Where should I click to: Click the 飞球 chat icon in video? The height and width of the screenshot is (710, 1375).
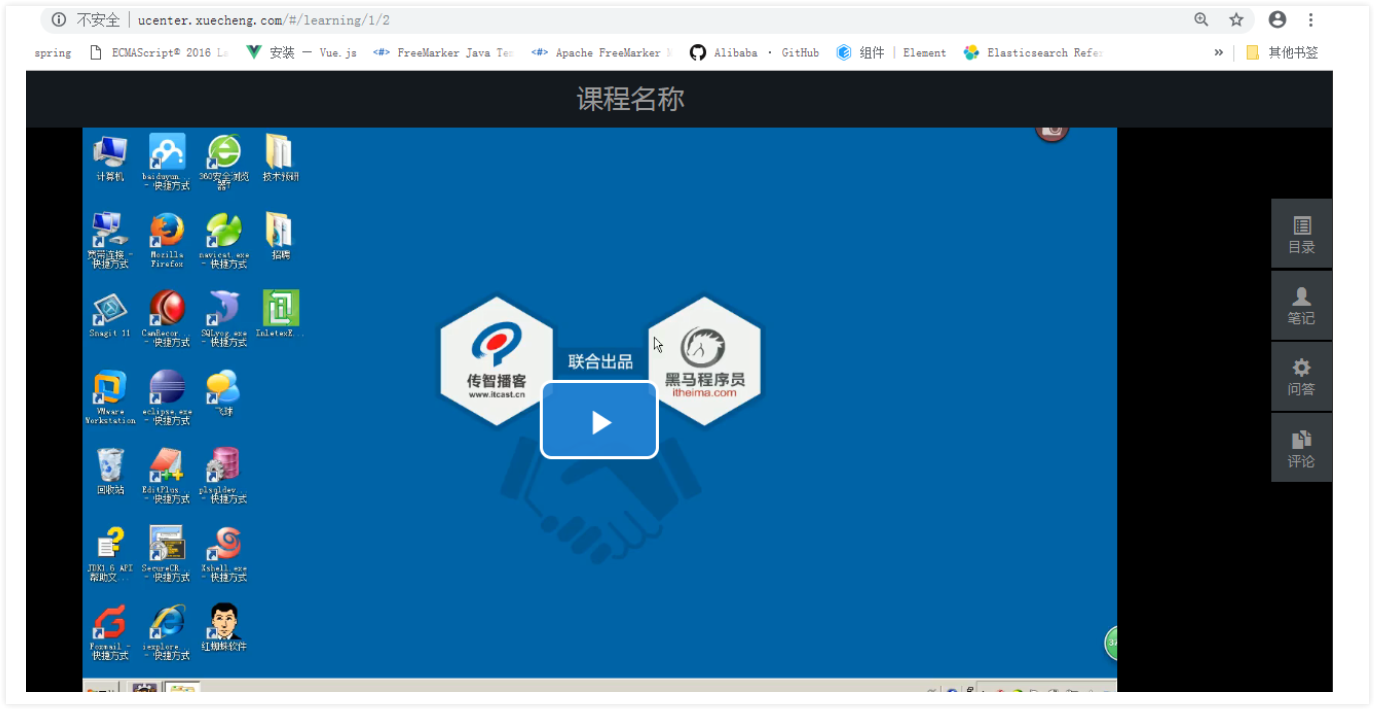223,393
